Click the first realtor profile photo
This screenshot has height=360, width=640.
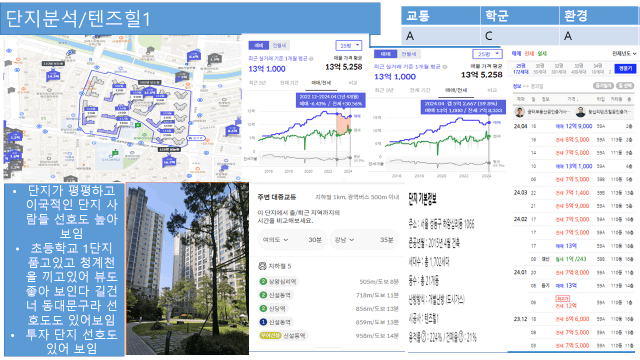coord(520,112)
